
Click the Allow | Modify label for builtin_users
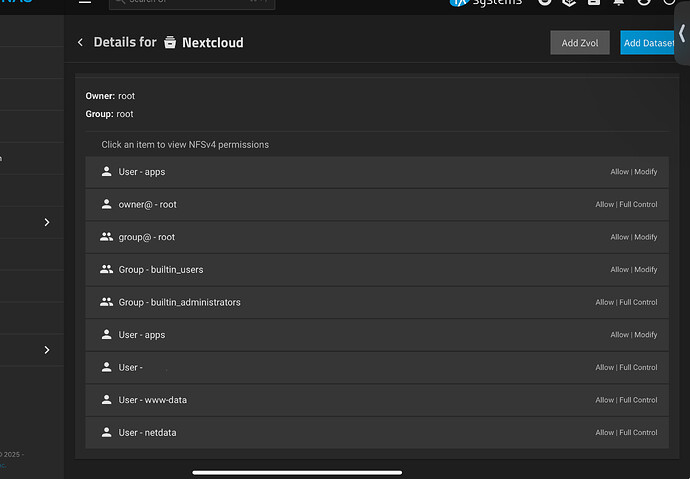[634, 270]
